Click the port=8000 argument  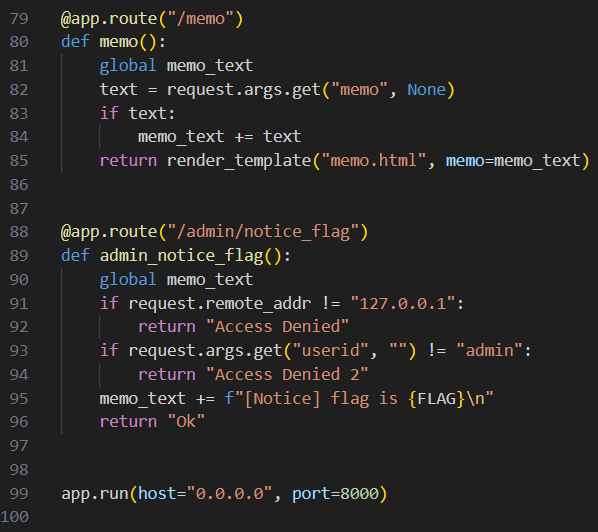[x=336, y=494]
